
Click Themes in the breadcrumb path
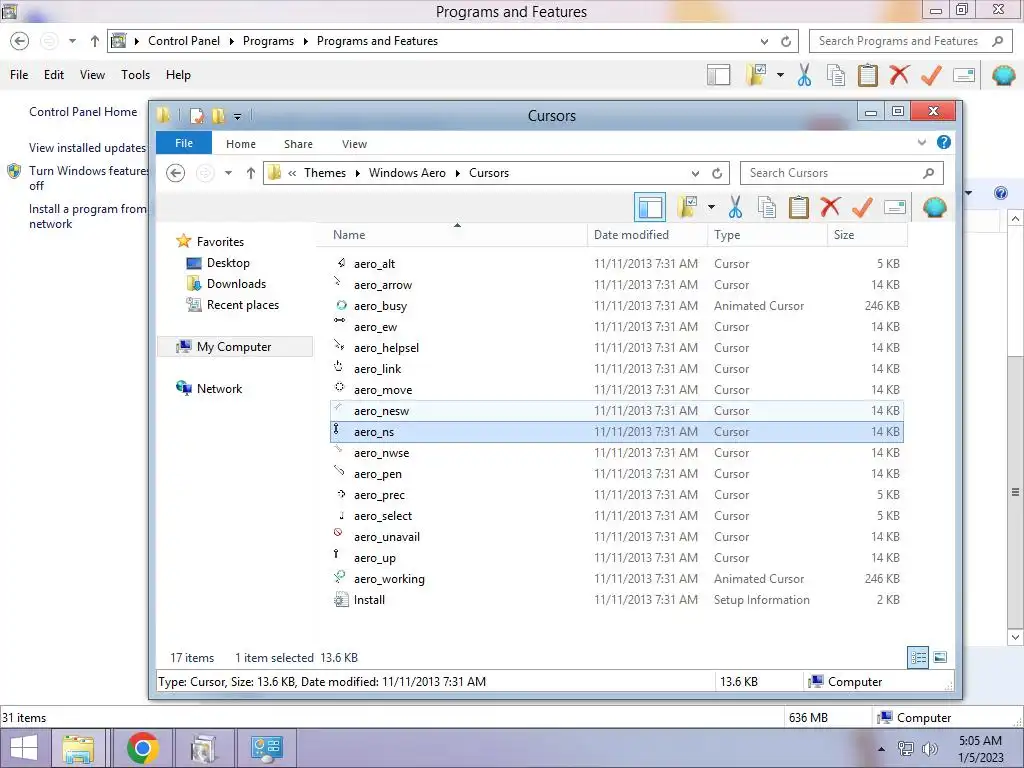(x=325, y=173)
